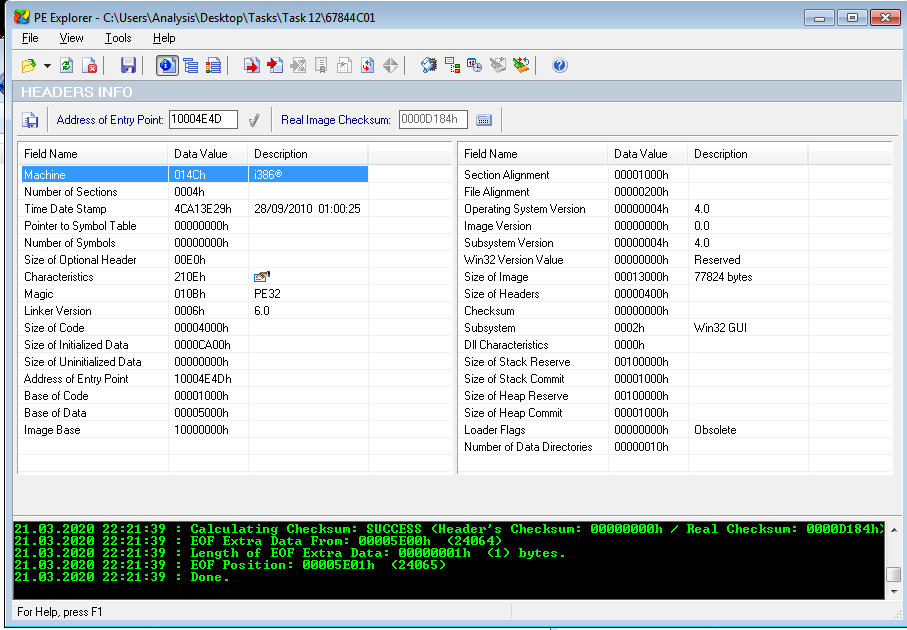Screen dimensions: 907x630
Task: Click the checksum calculator button
Action: click(484, 120)
